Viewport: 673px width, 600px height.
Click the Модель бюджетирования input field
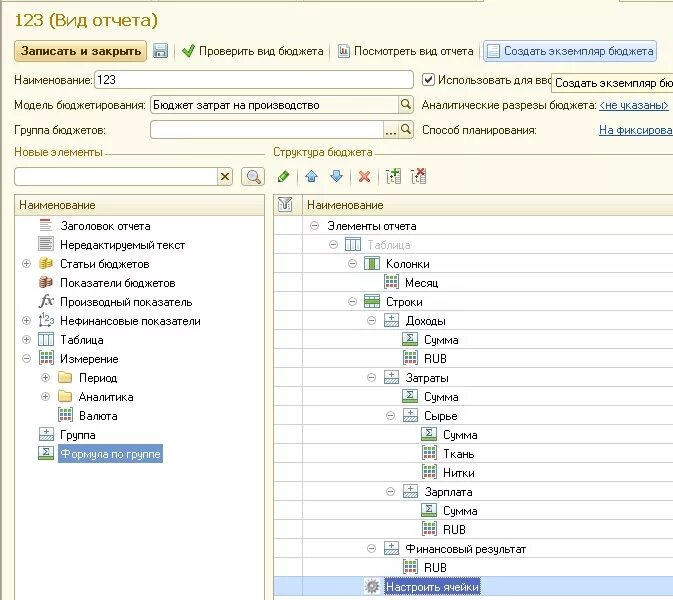coord(274,105)
